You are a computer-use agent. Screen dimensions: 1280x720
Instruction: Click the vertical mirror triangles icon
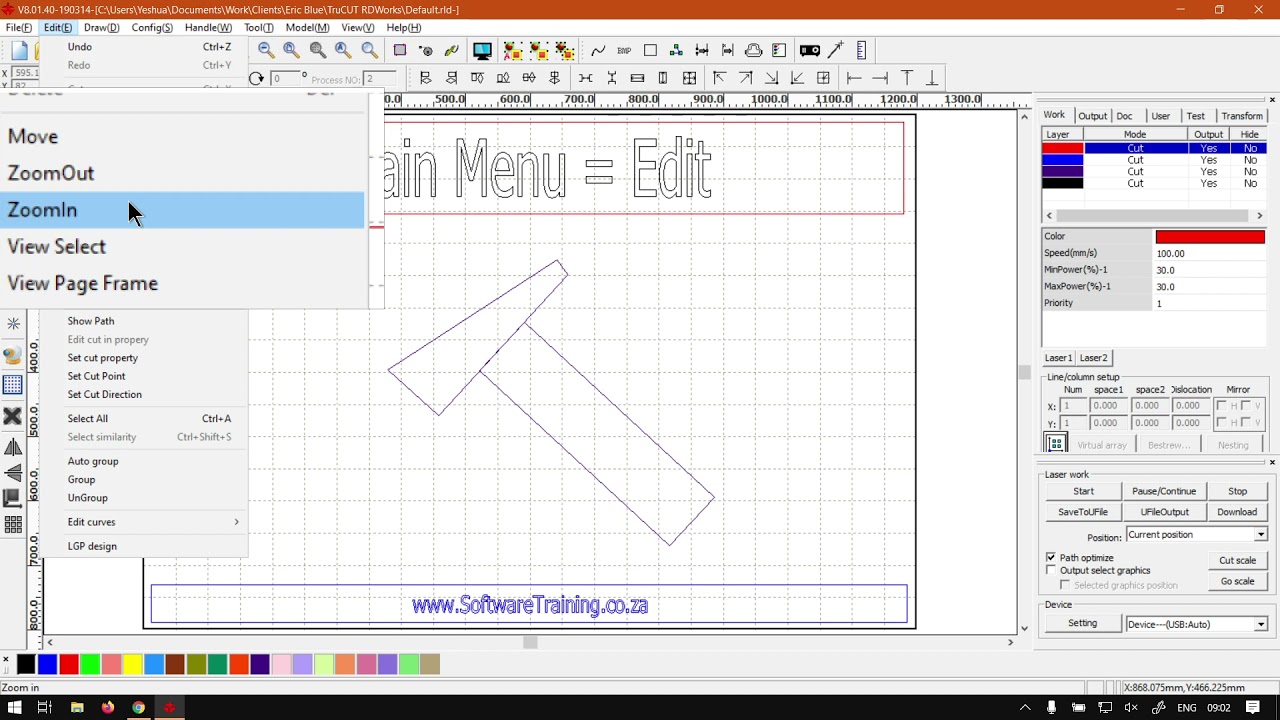click(13, 472)
